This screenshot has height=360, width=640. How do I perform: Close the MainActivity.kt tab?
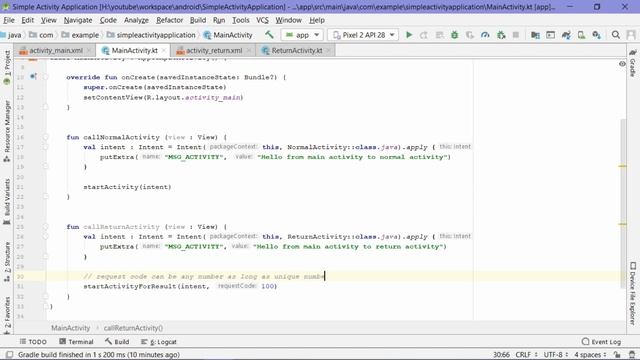(164, 50)
